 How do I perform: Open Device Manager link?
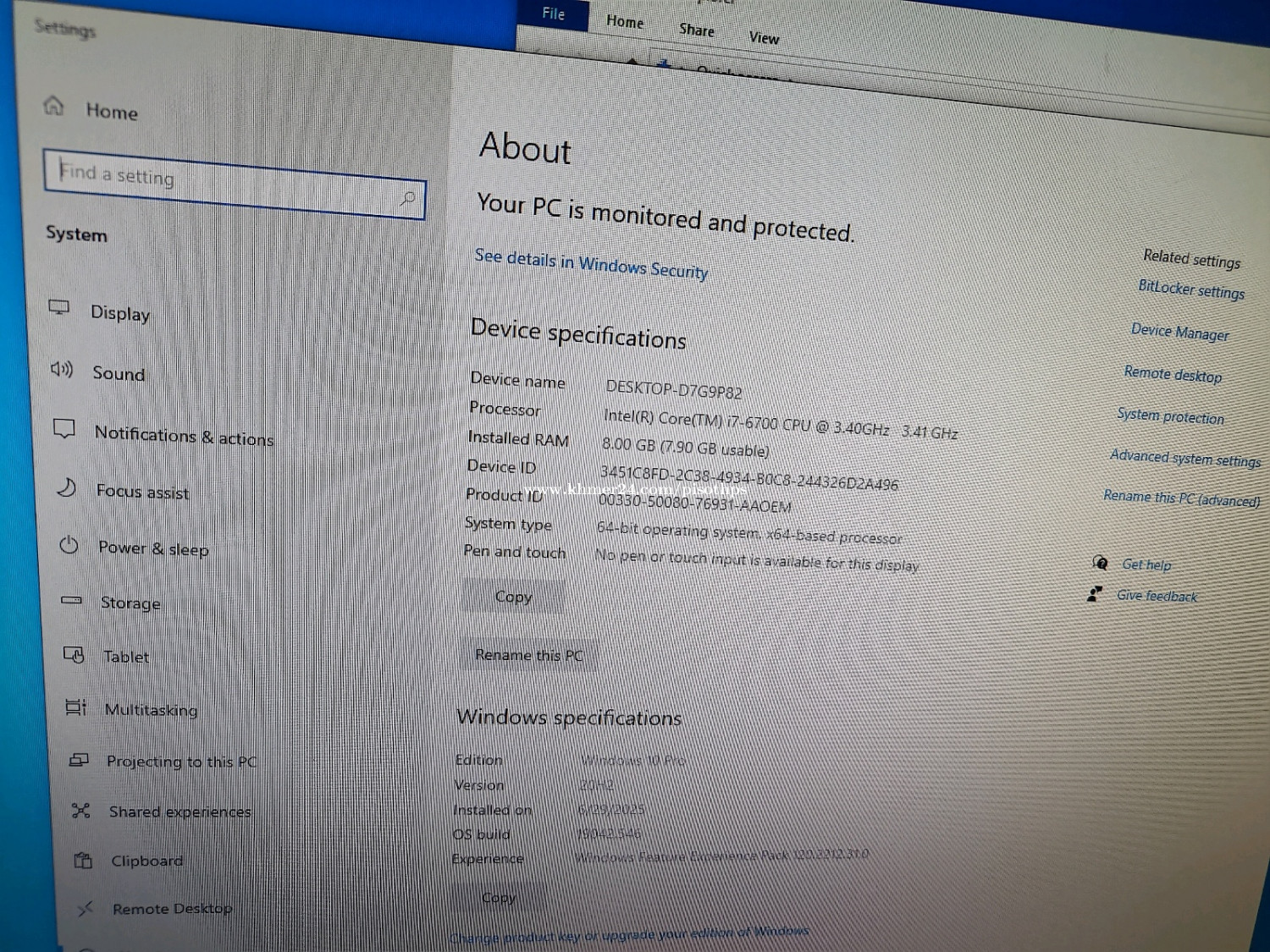point(1179,332)
